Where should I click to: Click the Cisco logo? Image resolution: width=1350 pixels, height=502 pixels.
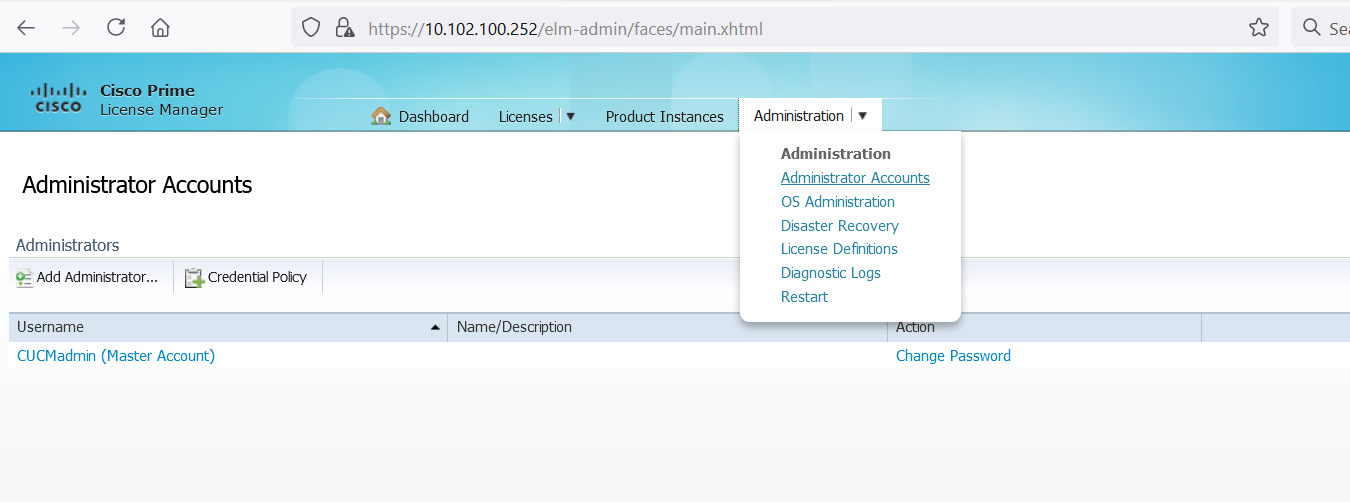(x=59, y=98)
